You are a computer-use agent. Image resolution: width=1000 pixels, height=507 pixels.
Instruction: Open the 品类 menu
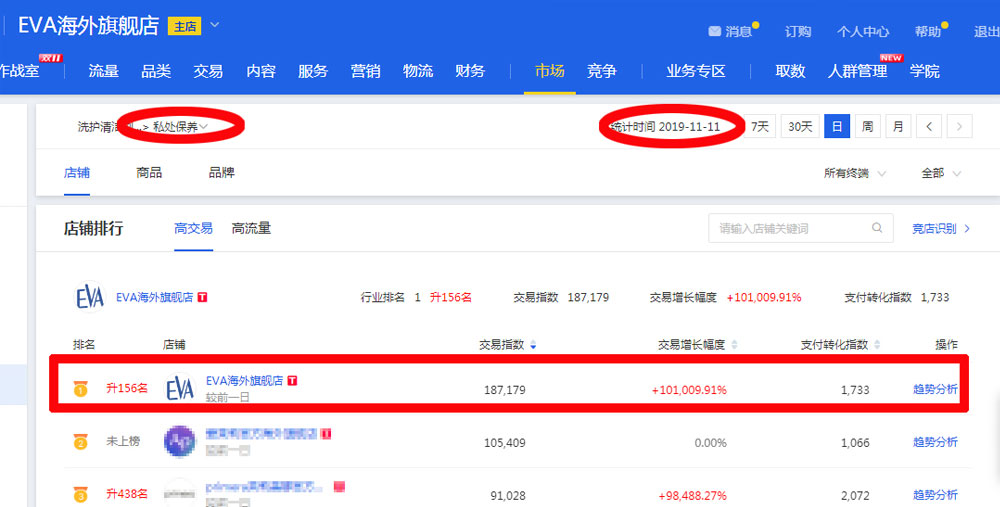156,71
